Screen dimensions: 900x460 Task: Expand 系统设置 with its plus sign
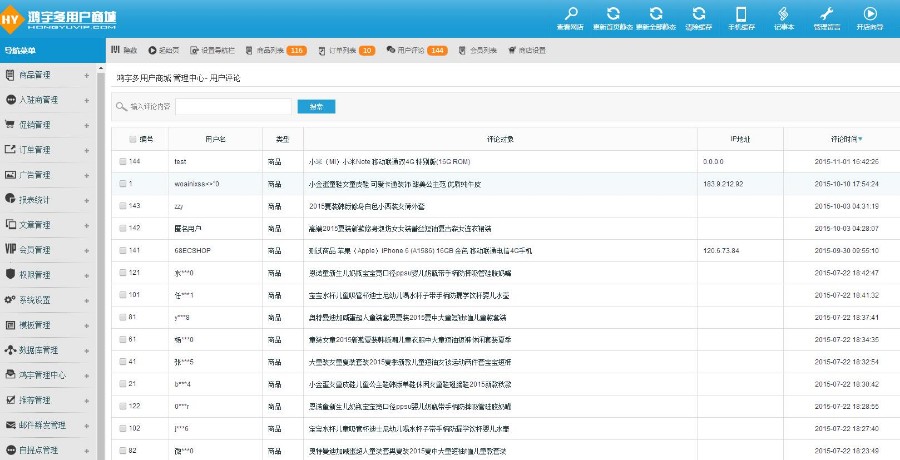pos(87,300)
